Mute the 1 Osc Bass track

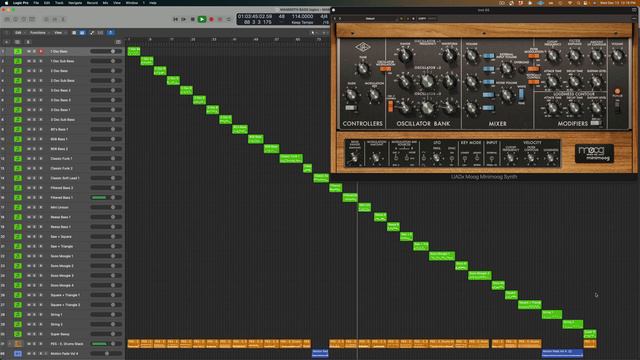(x=29, y=51)
